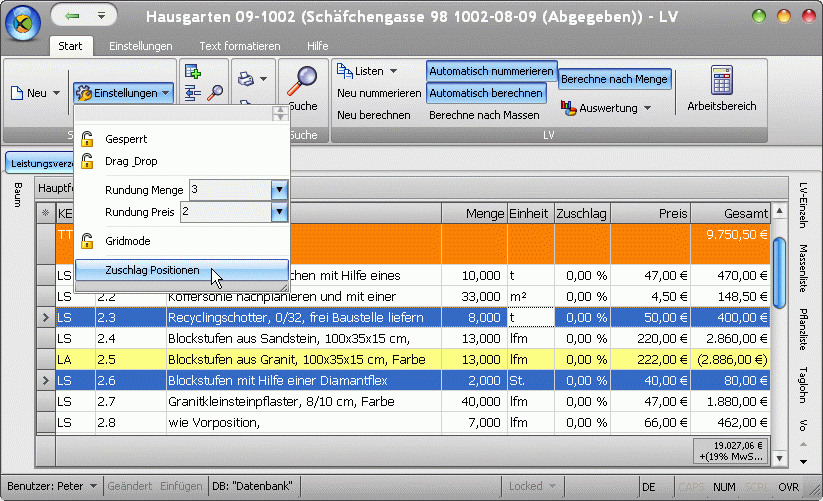Open the Rundung Menge combo arrow
Screen dimensions: 823x501
pos(279,189)
